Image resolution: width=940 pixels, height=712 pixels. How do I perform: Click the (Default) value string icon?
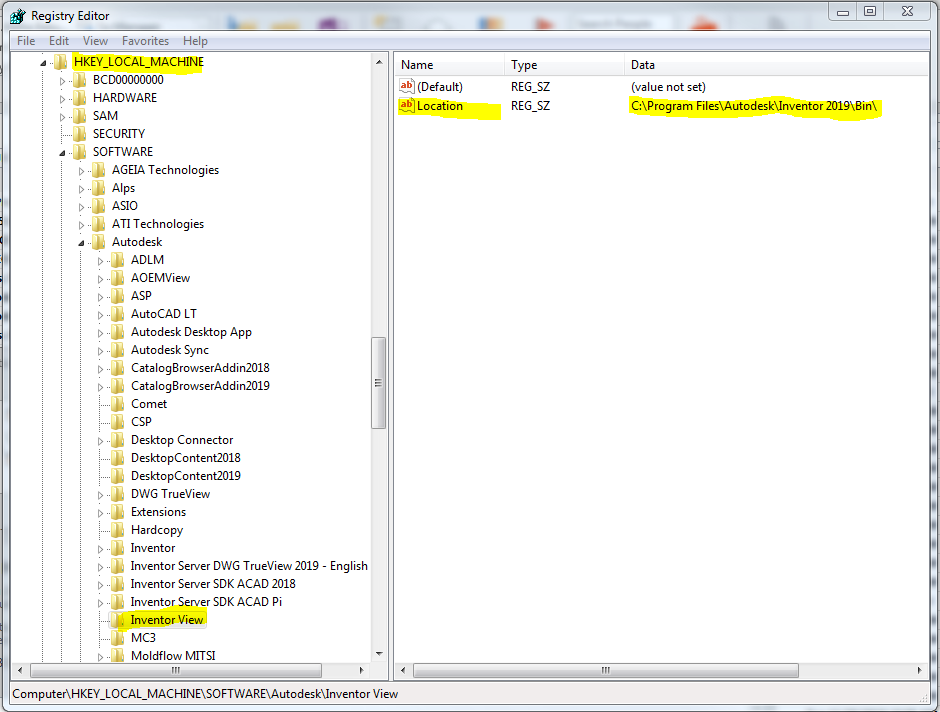tap(407, 86)
